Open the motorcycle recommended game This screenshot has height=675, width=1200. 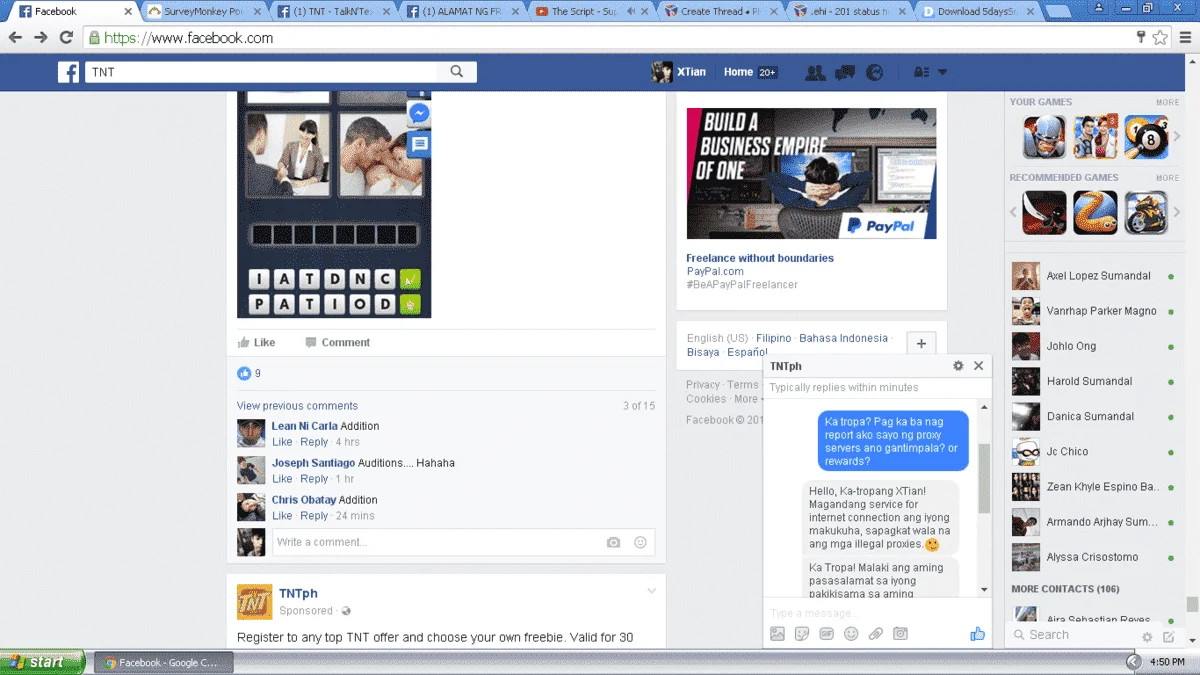1146,212
